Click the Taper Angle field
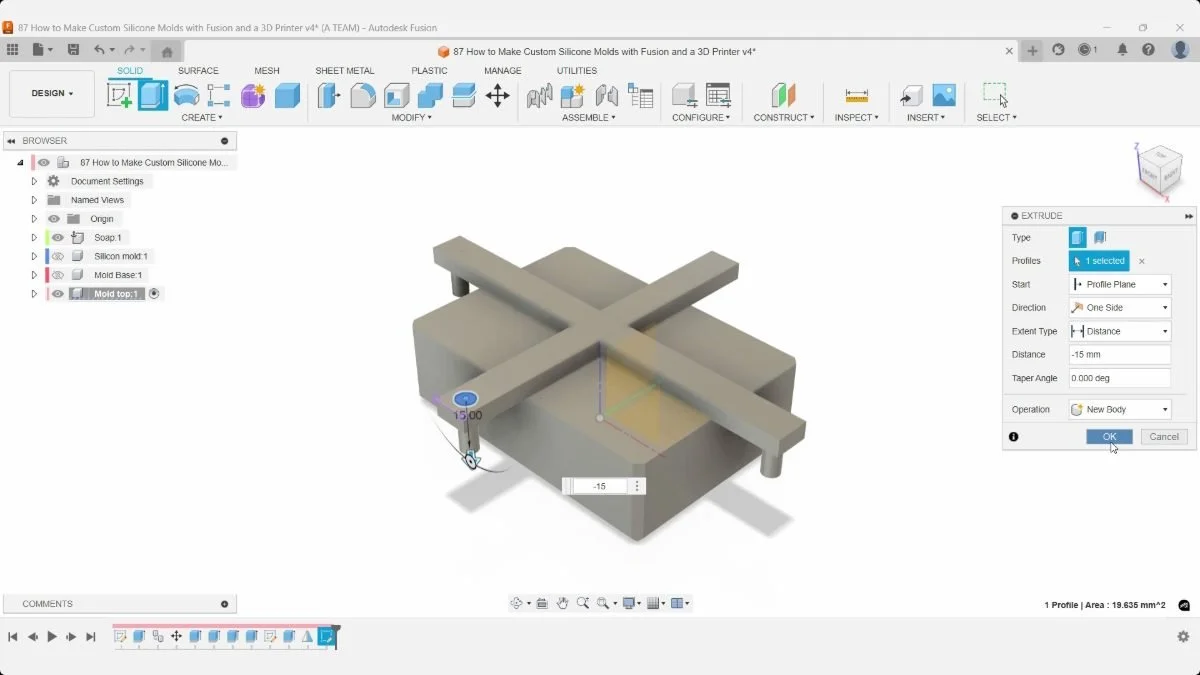This screenshot has width=1200, height=675. click(x=1119, y=378)
